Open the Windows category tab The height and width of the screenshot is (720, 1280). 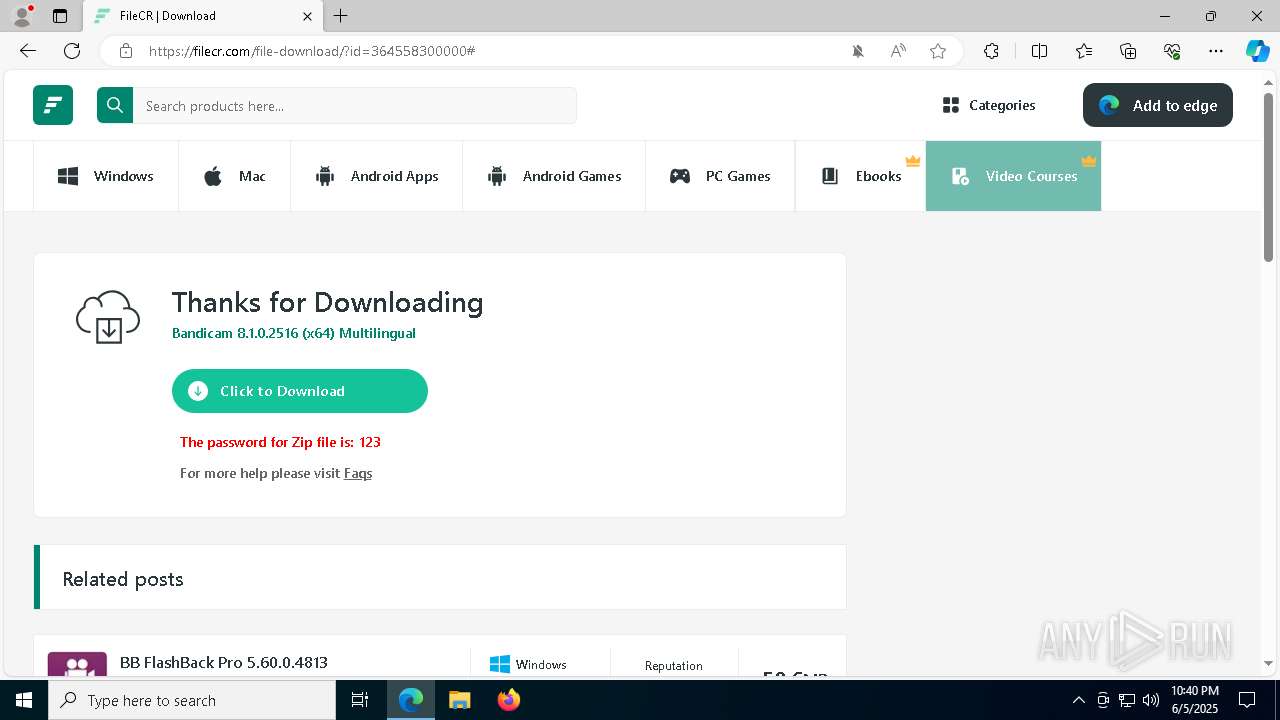(x=106, y=176)
